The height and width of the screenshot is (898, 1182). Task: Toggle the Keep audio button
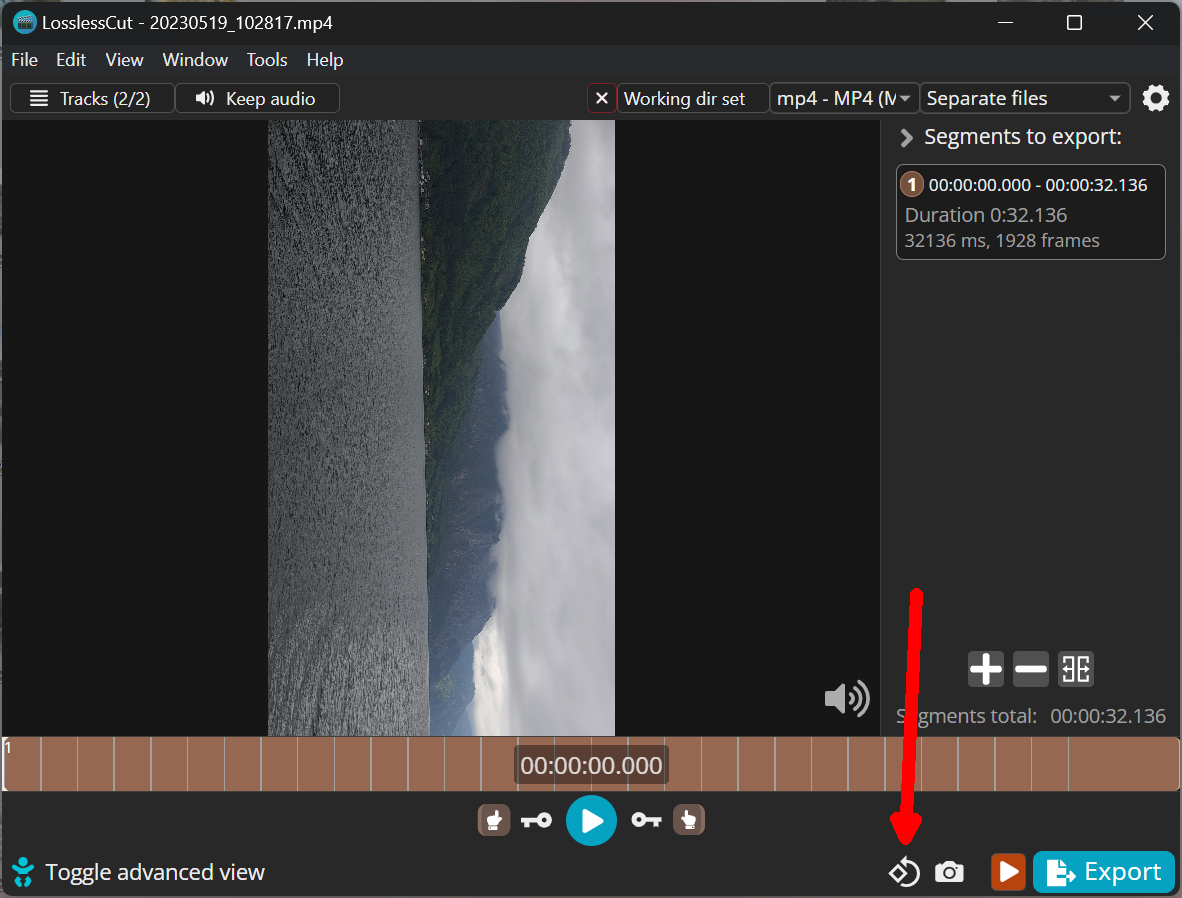click(x=257, y=98)
